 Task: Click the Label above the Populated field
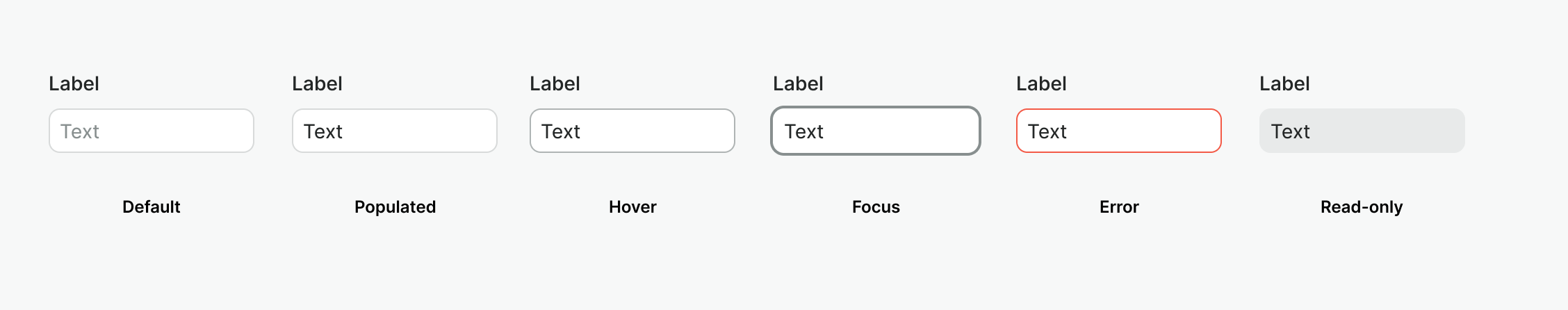click(x=317, y=84)
